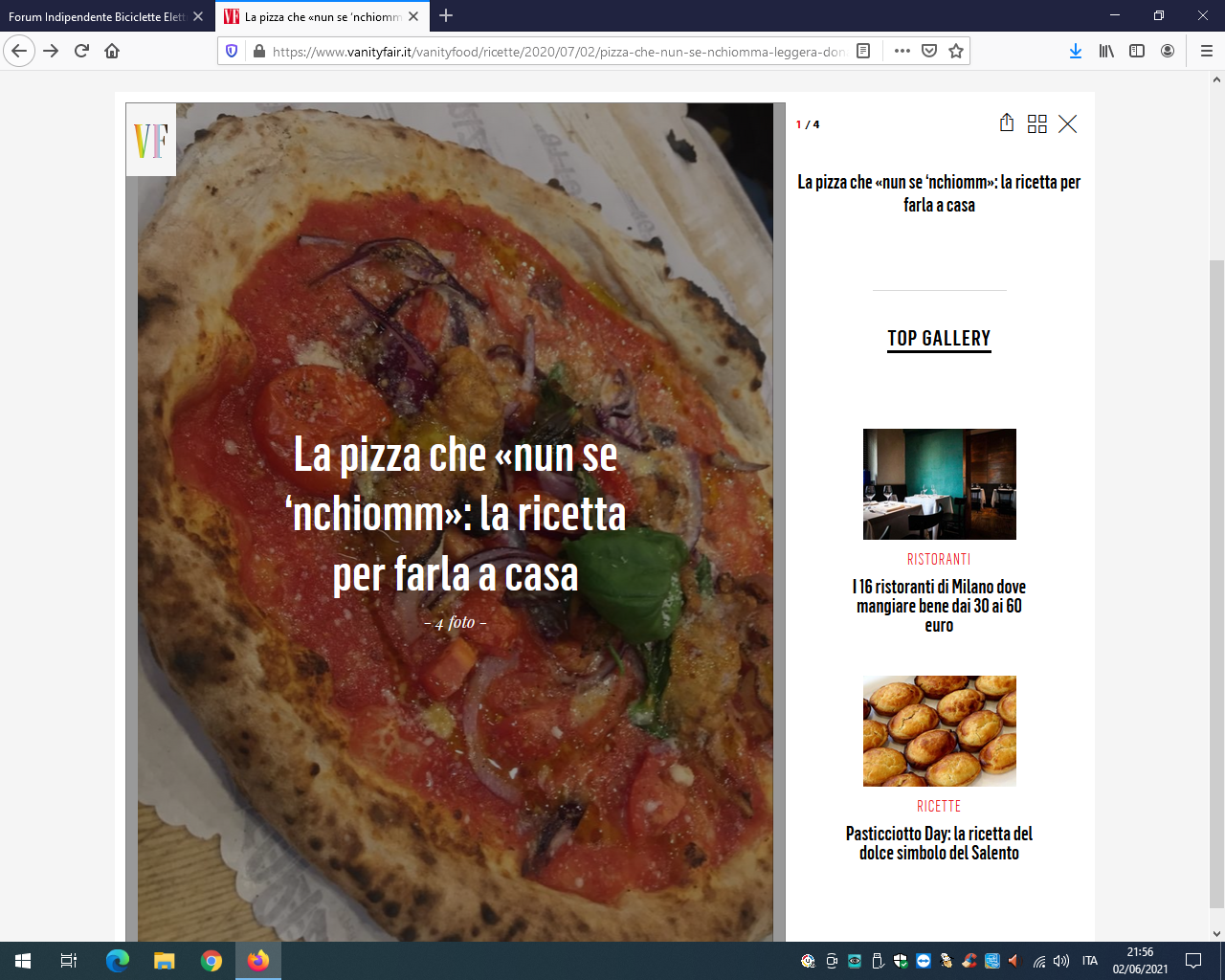Open the Milano restaurant interior thumbnail
Image resolution: width=1225 pixels, height=980 pixels.
(x=940, y=484)
